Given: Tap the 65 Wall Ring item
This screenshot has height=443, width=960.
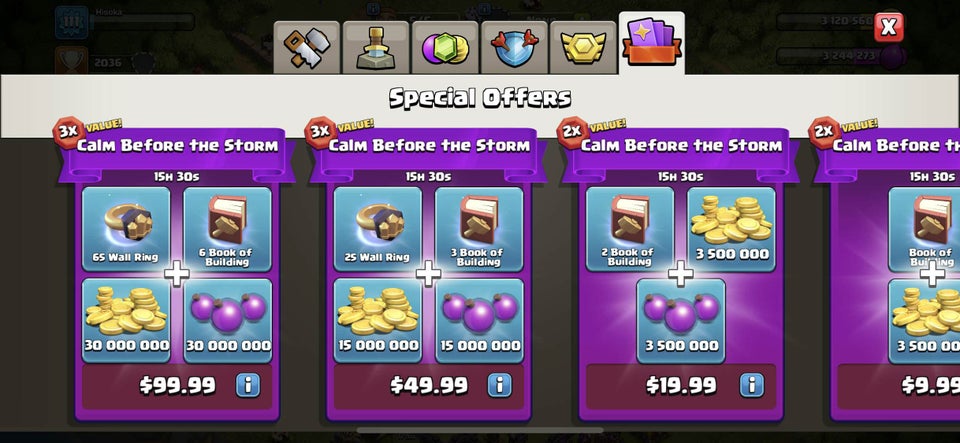Looking at the screenshot, I should 126,229.
